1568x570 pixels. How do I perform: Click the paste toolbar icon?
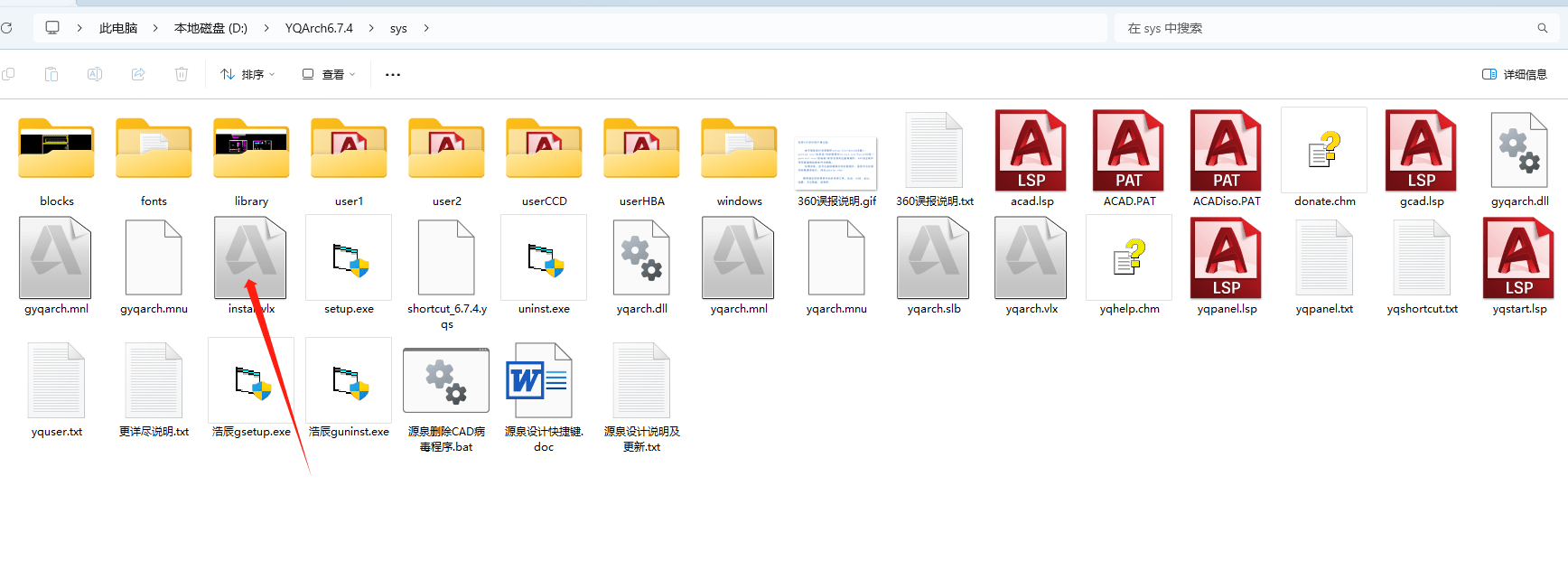[51, 74]
